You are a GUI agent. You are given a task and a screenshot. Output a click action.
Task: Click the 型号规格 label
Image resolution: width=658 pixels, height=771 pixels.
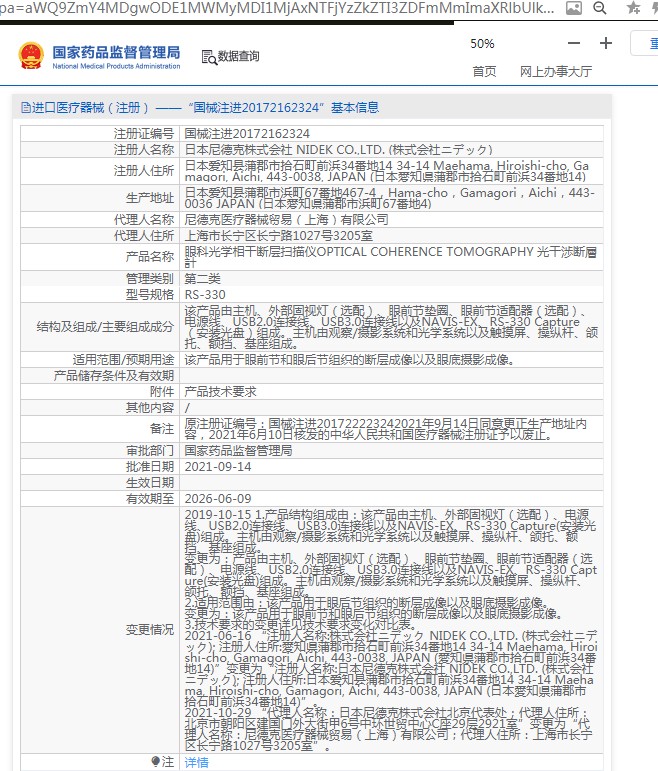(150, 295)
